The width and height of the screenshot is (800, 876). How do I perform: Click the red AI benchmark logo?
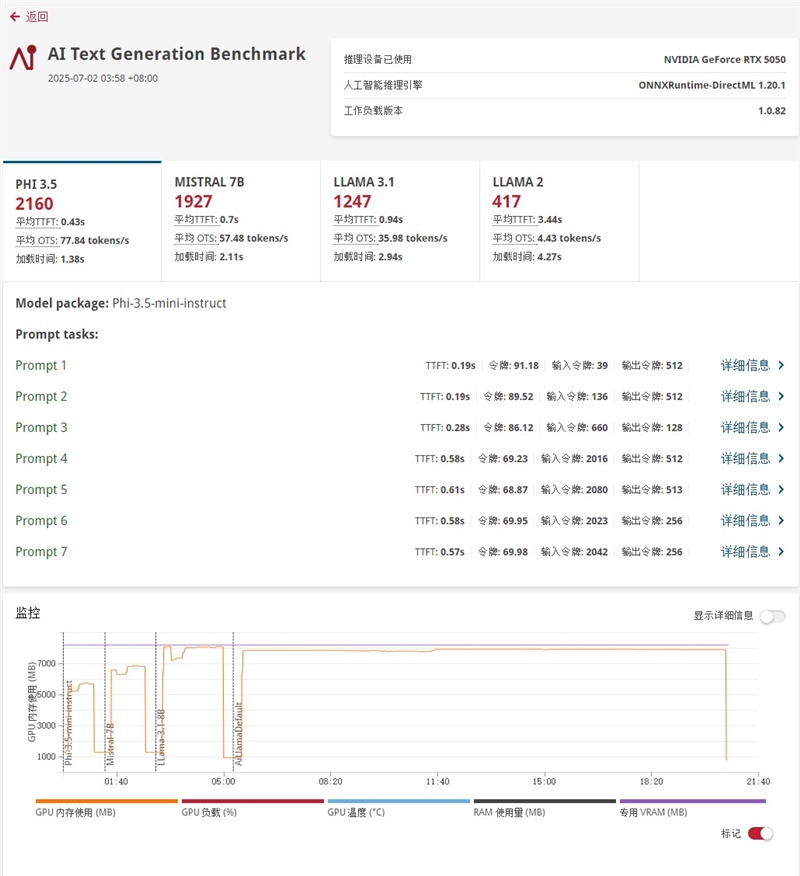tap(23, 58)
